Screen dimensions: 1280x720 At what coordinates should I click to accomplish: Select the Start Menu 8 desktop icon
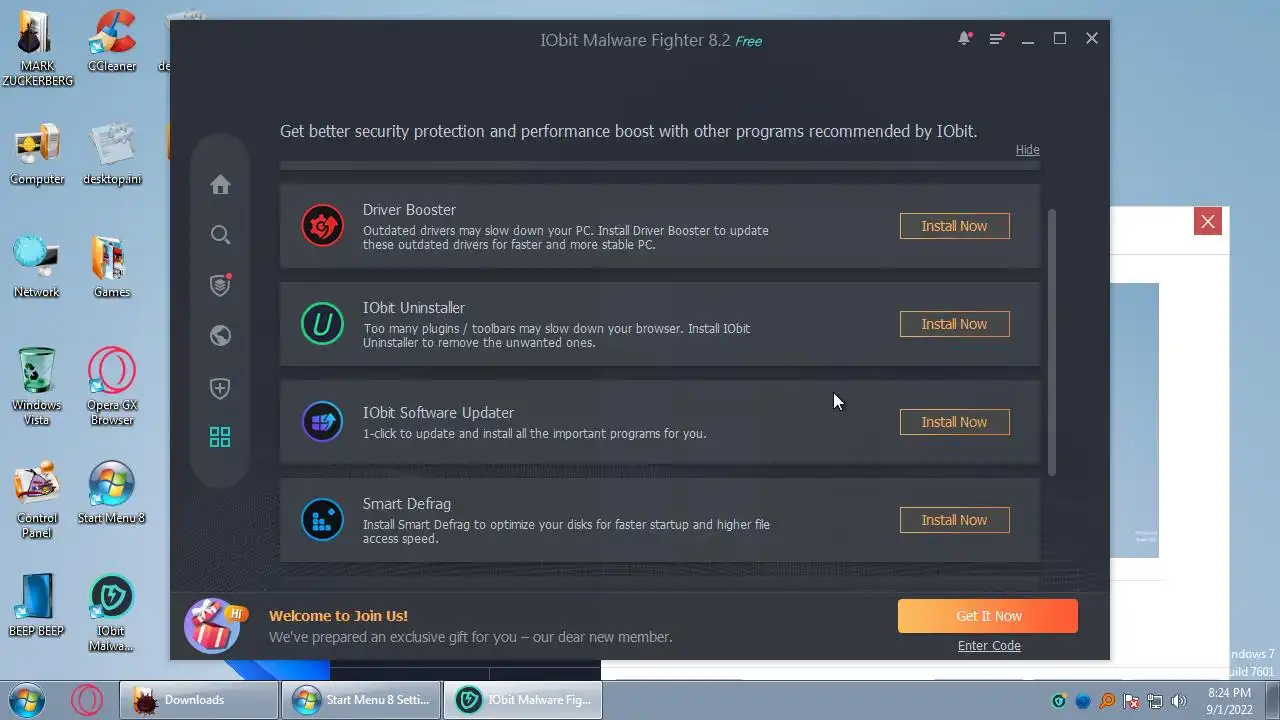pyautogui.click(x=112, y=493)
